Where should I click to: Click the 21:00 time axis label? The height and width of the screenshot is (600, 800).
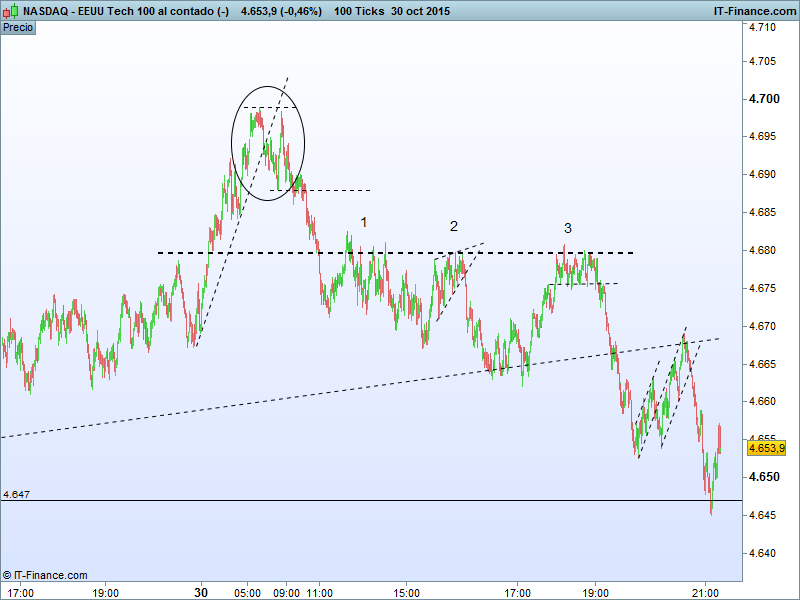pyautogui.click(x=705, y=593)
